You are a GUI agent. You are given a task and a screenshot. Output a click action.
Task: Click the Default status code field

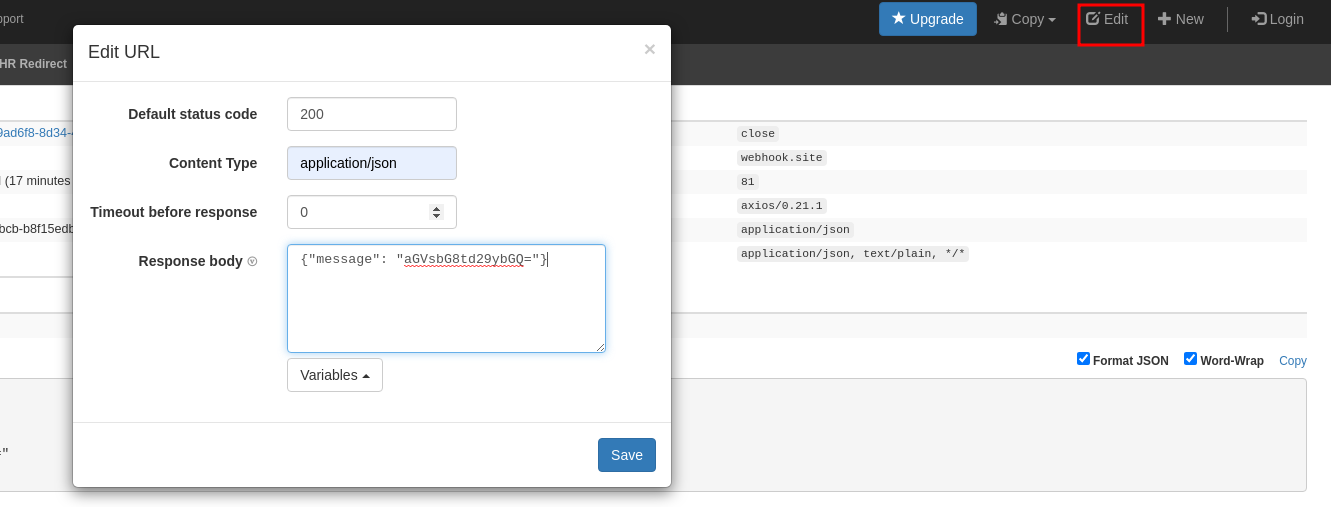(x=371, y=114)
